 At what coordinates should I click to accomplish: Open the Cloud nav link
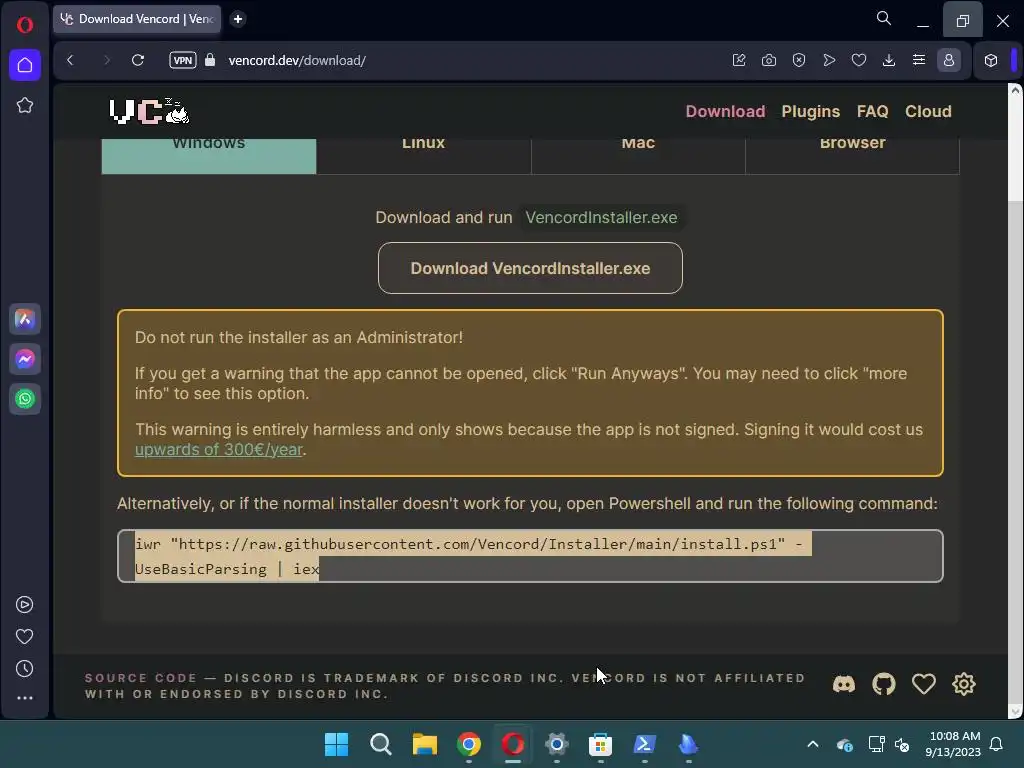click(x=928, y=111)
